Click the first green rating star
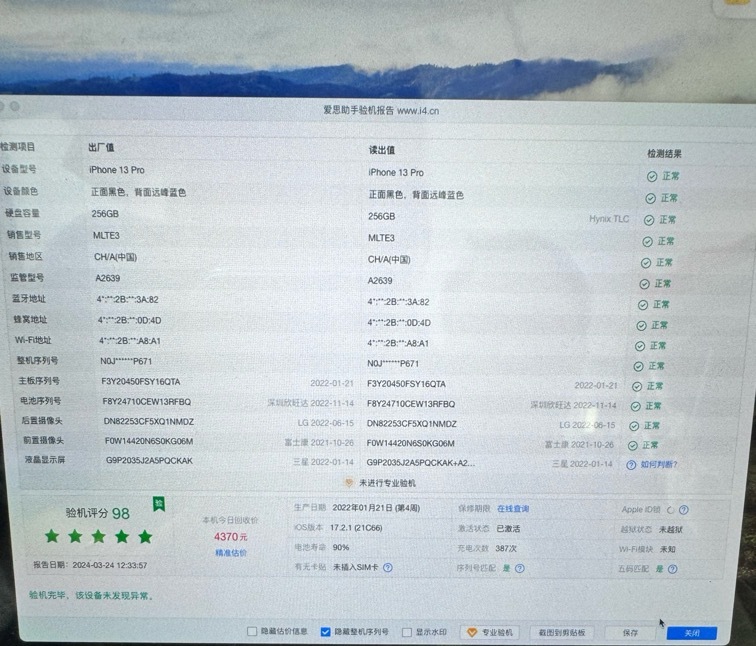The height and width of the screenshot is (646, 756). coord(52,536)
